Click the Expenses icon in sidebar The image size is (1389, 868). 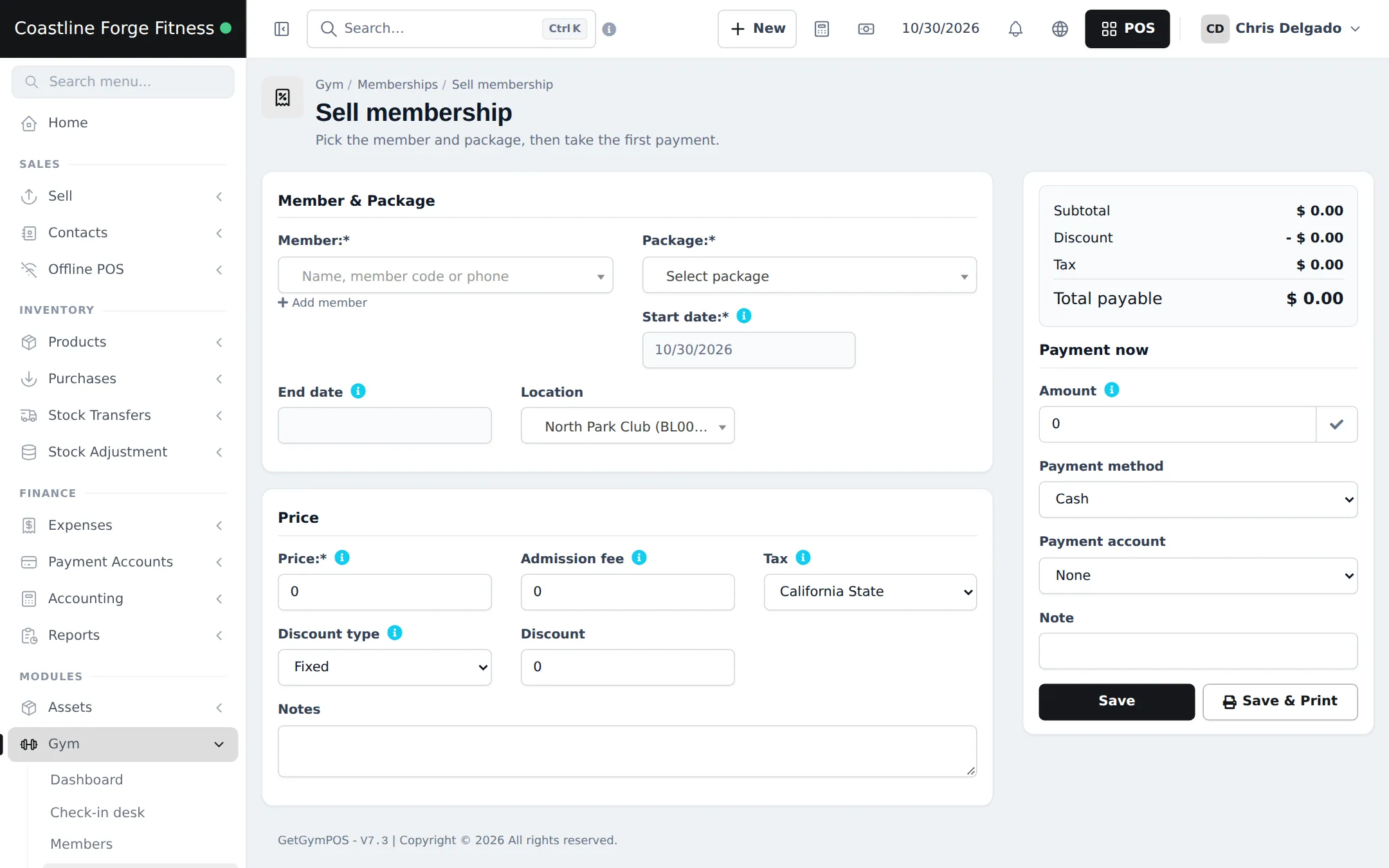tap(29, 525)
